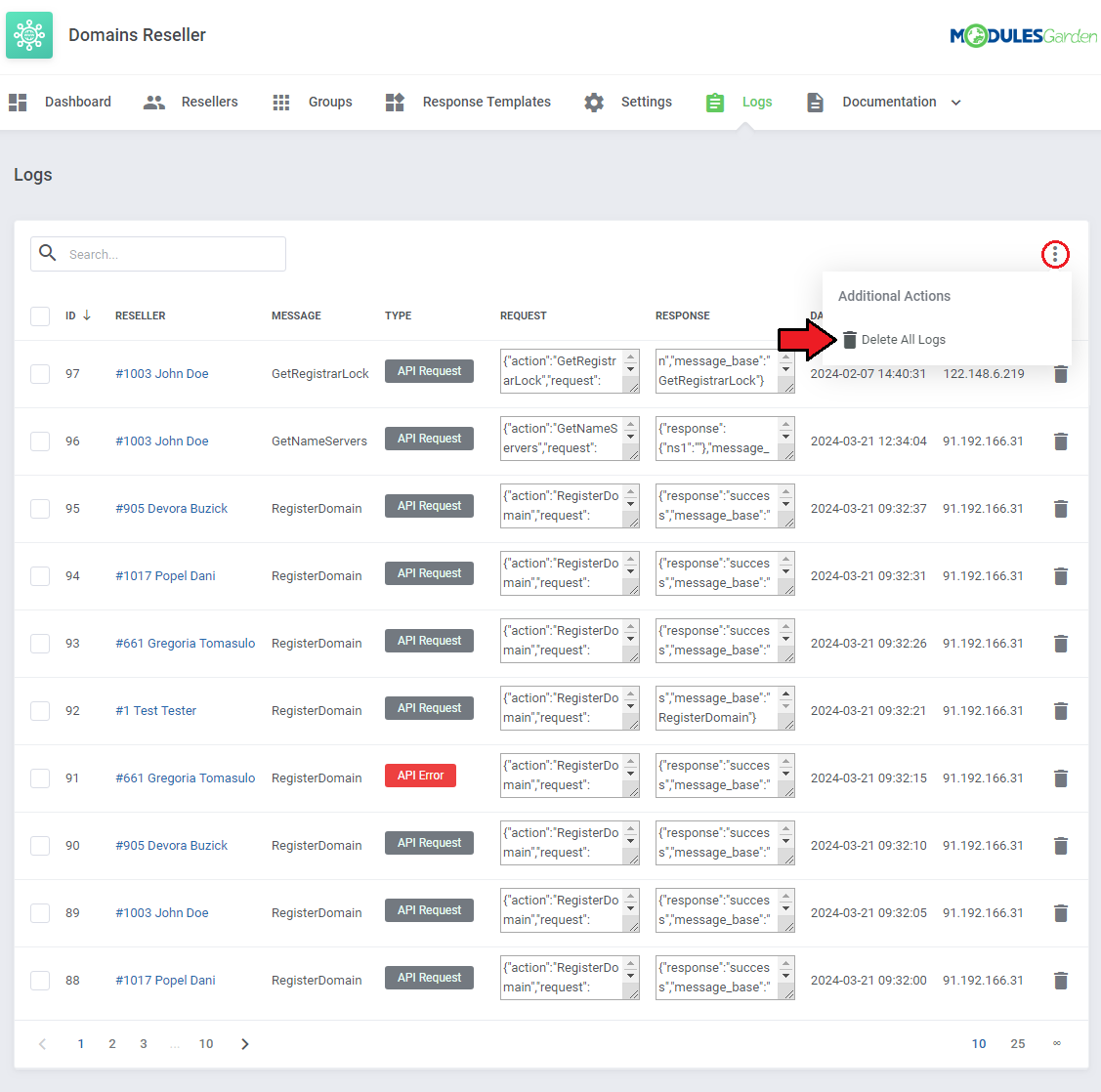The image size is (1101, 1092).
Task: Click into the Search input field
Action: 171,254
